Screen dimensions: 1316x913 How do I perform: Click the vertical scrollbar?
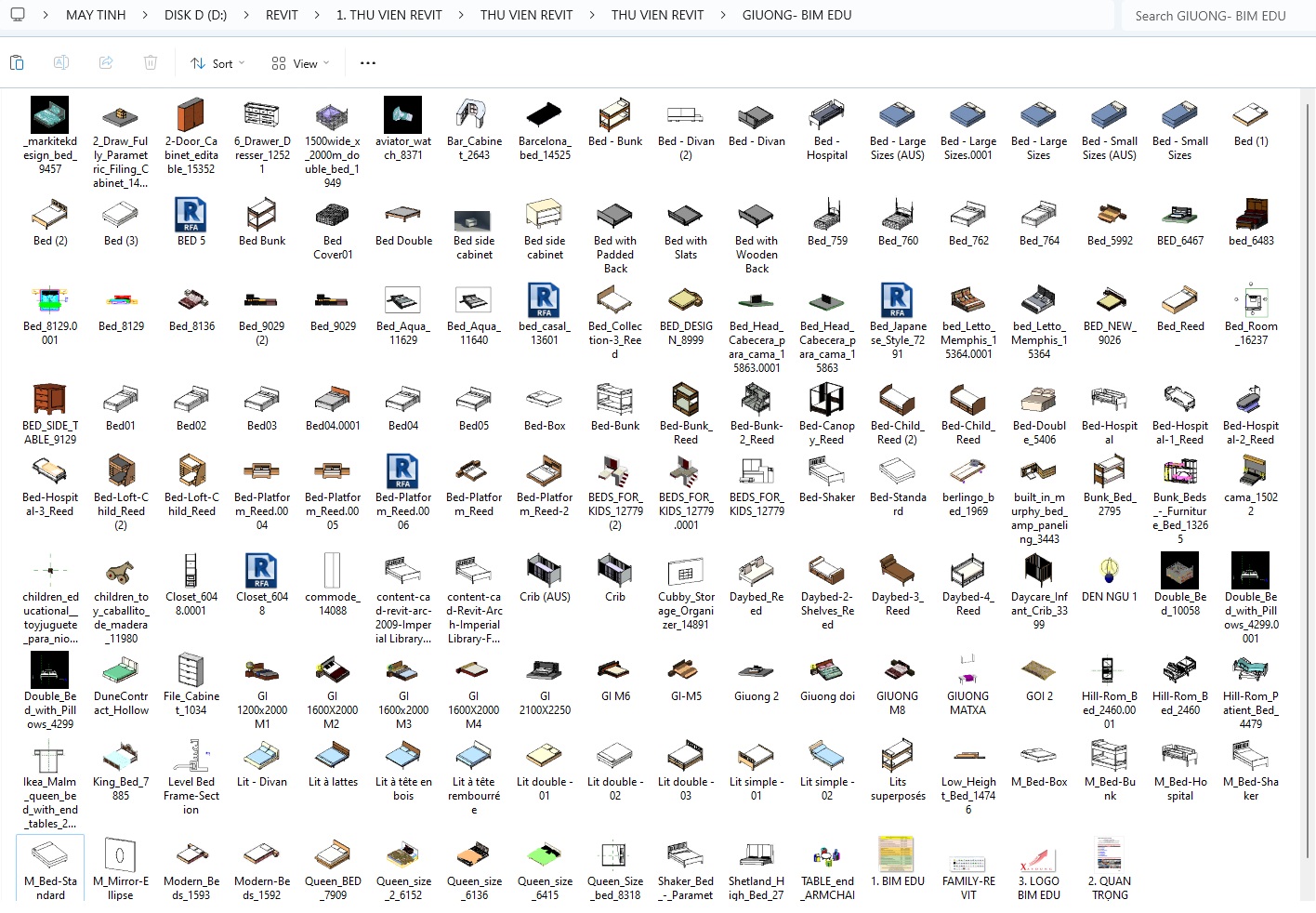point(1308,465)
